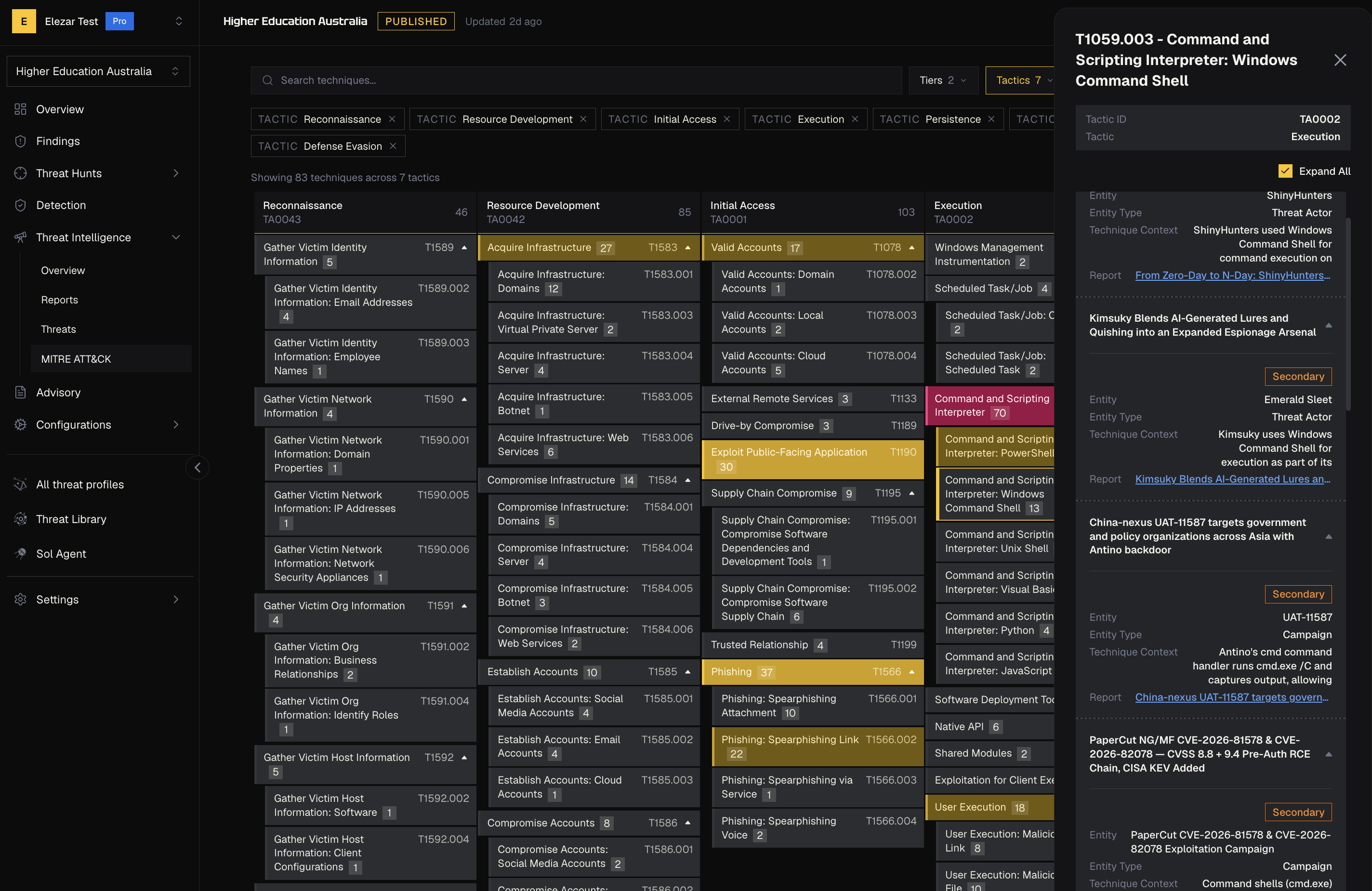Toggle the Expand All checkbox
1372x891 pixels.
1285,171
